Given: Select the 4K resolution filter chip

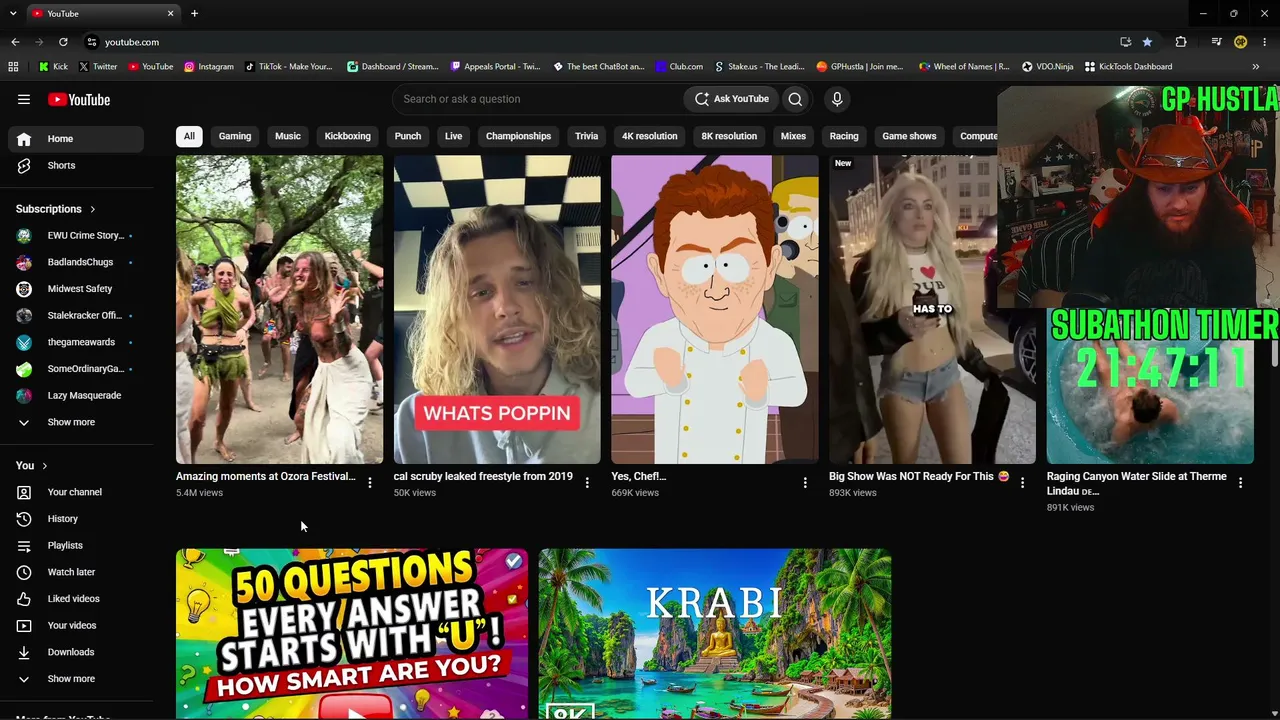Looking at the screenshot, I should coord(650,136).
